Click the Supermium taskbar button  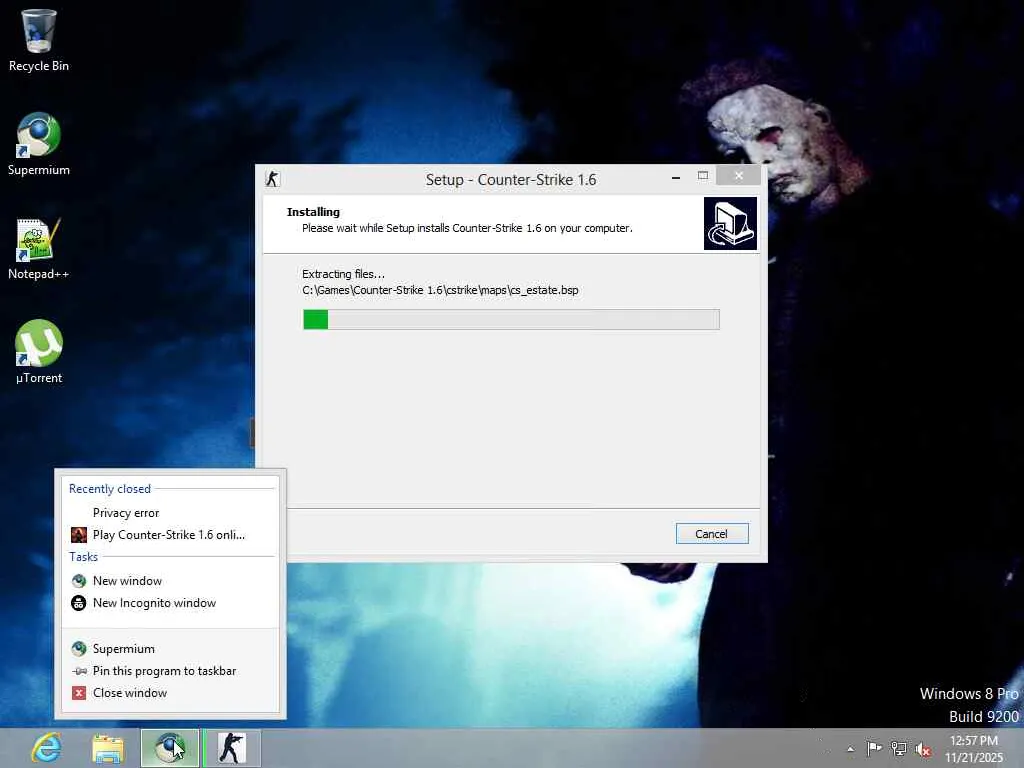(170, 748)
